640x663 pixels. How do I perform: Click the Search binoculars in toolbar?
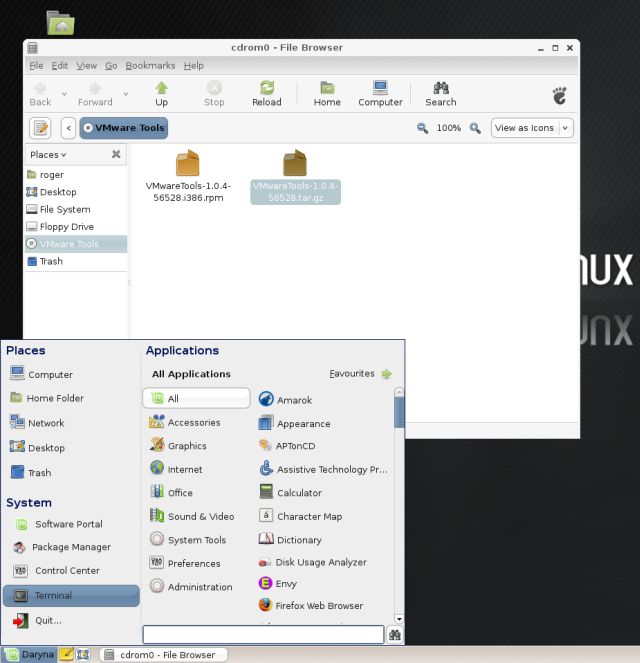coord(441,94)
